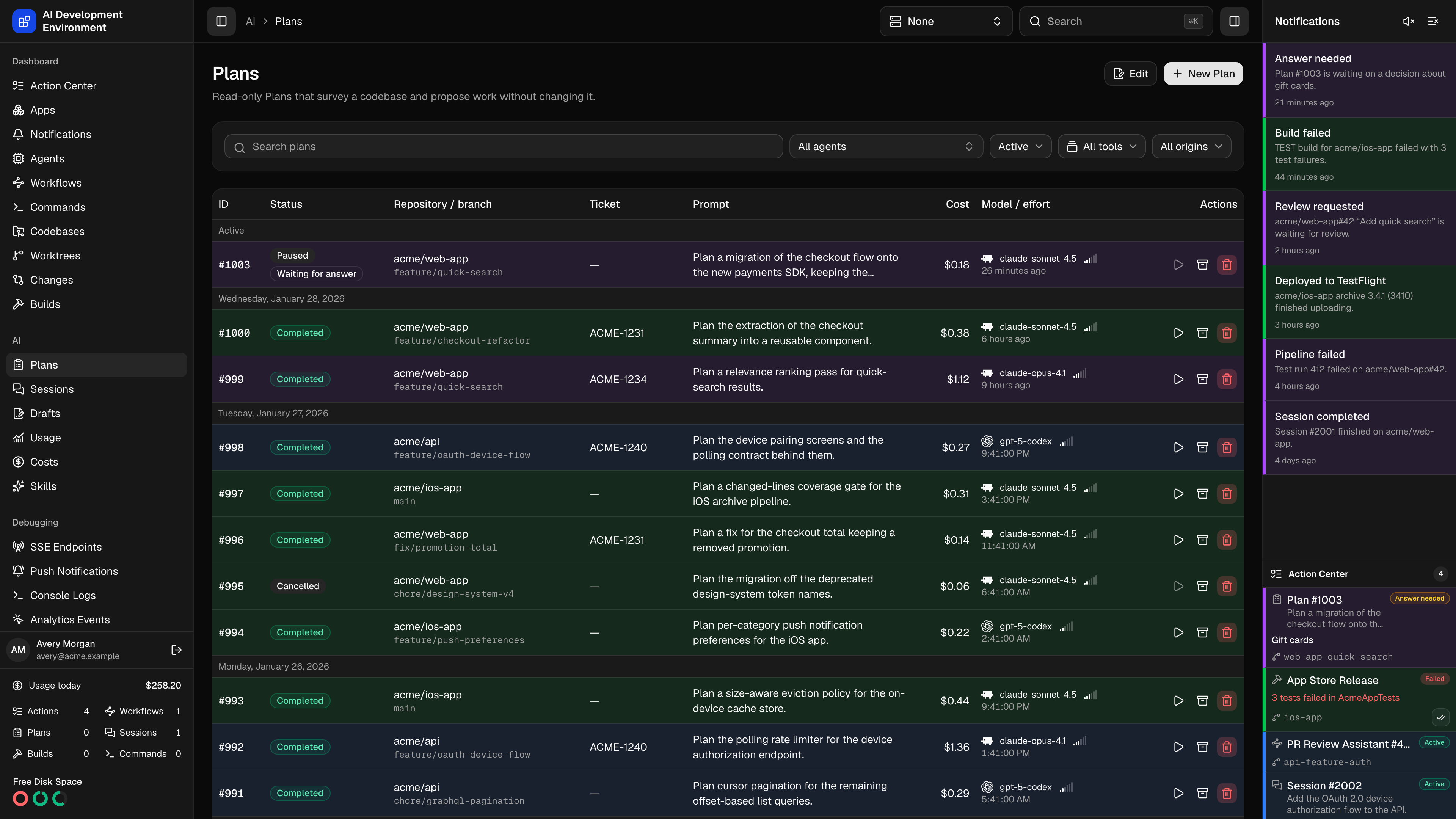
Task: Open Codebases from the sidebar
Action: tap(97, 232)
